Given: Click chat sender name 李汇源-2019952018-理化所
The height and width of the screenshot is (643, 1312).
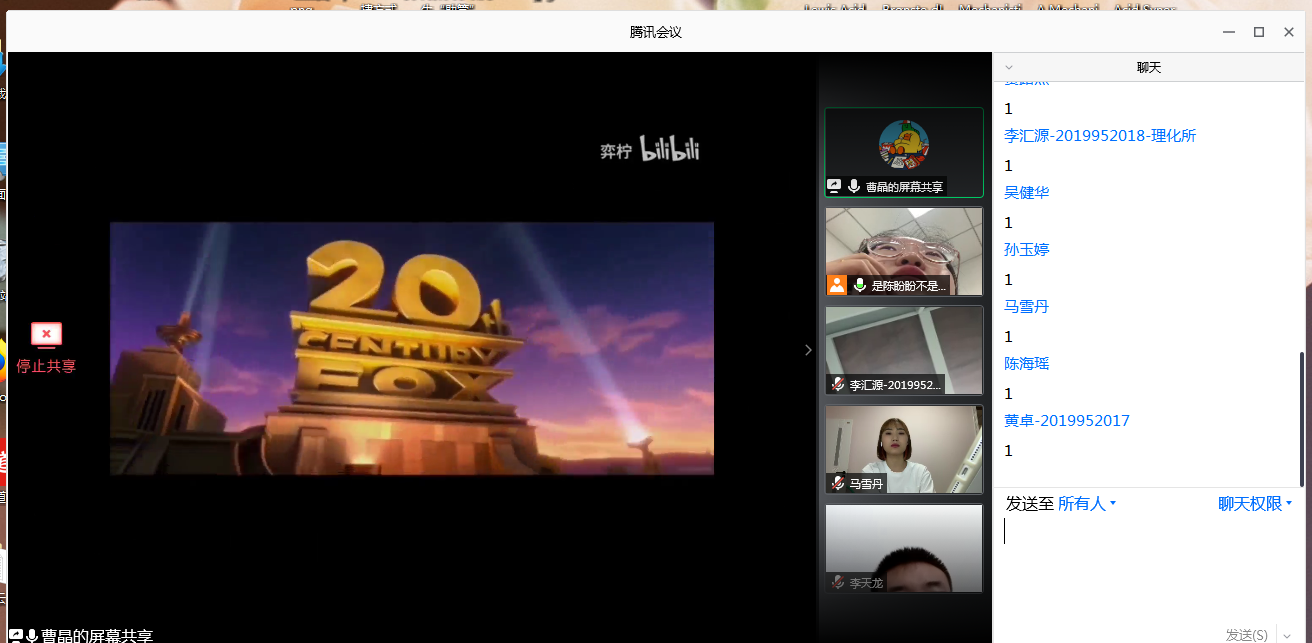Looking at the screenshot, I should pos(1100,136).
